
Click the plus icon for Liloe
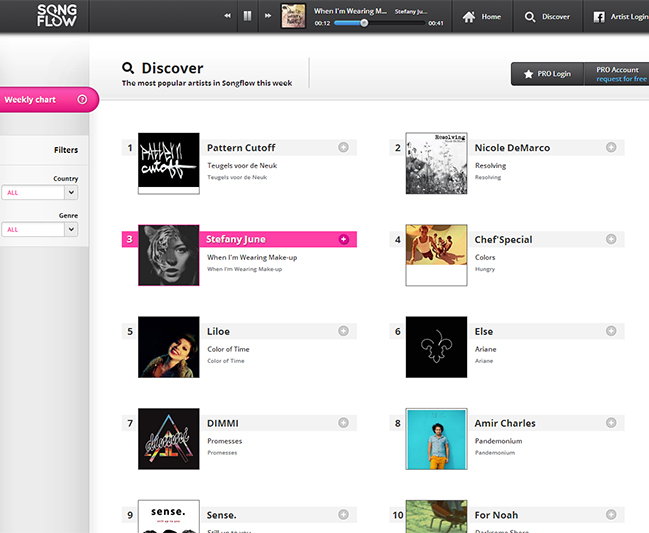point(343,331)
